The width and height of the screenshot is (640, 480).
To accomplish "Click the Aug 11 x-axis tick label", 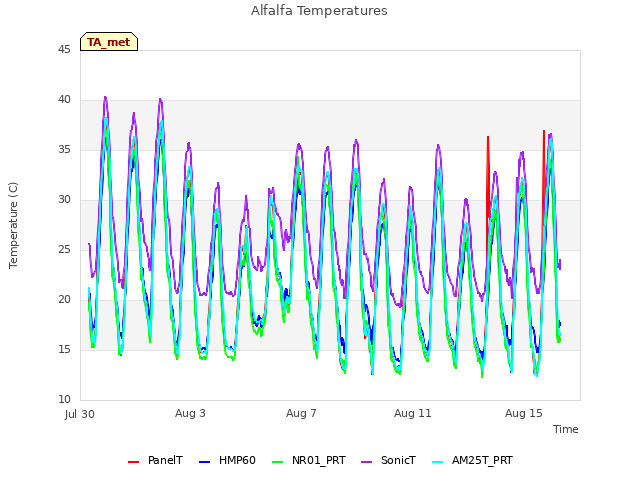I will tap(413, 413).
